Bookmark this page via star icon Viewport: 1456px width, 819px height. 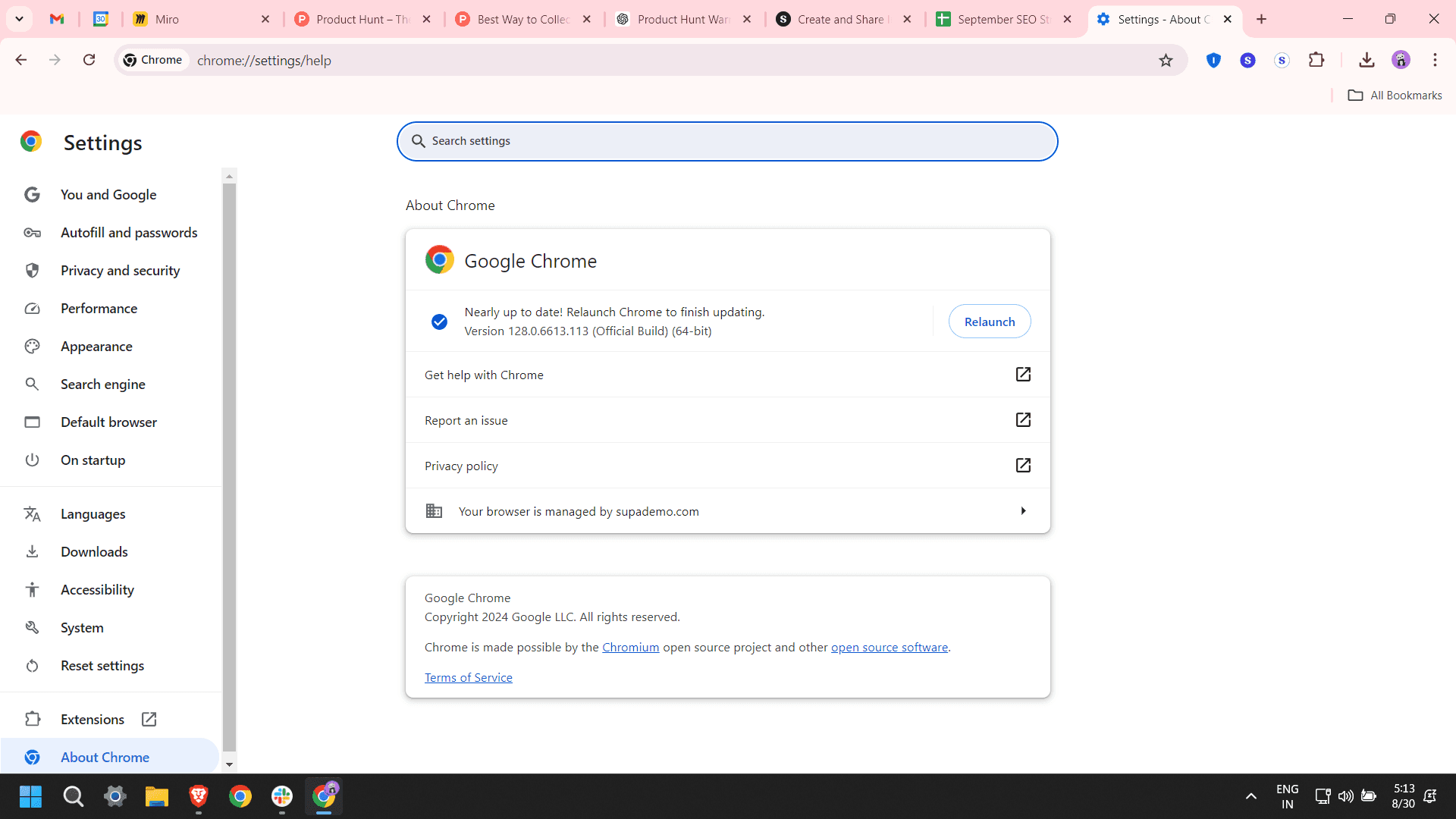tap(1166, 60)
